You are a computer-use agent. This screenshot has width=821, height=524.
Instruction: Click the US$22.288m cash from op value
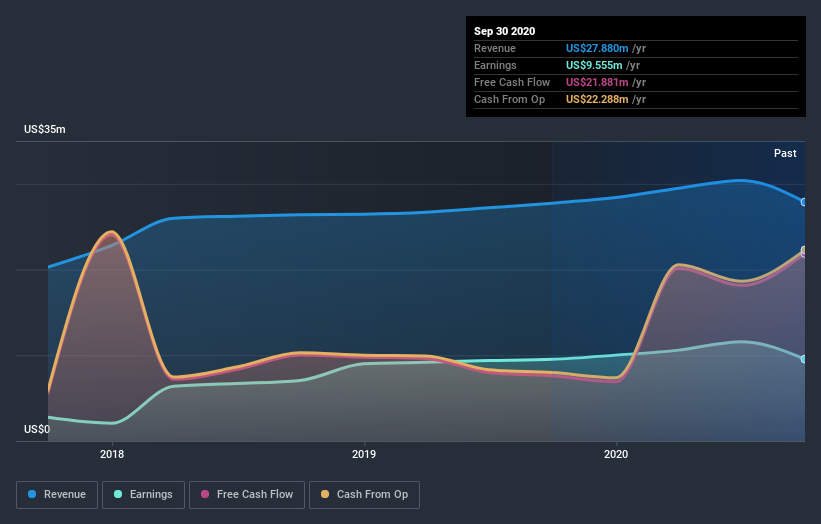(597, 99)
